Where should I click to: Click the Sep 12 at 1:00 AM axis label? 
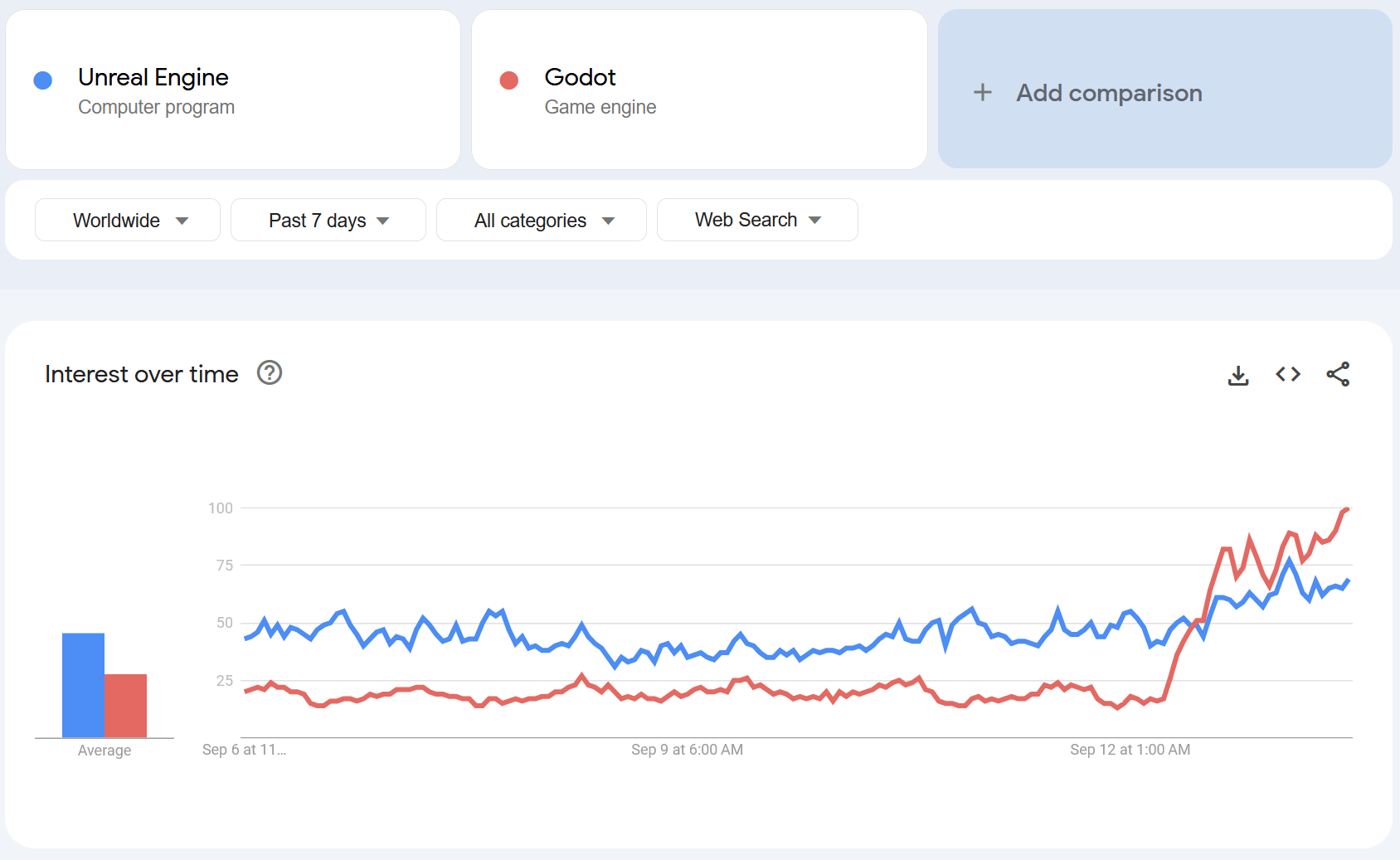pos(1130,750)
